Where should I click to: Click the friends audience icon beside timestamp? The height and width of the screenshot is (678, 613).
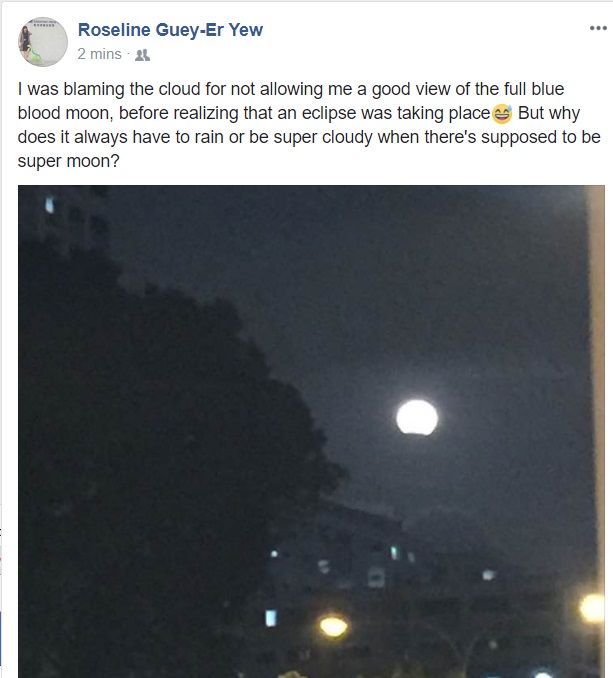(141, 55)
